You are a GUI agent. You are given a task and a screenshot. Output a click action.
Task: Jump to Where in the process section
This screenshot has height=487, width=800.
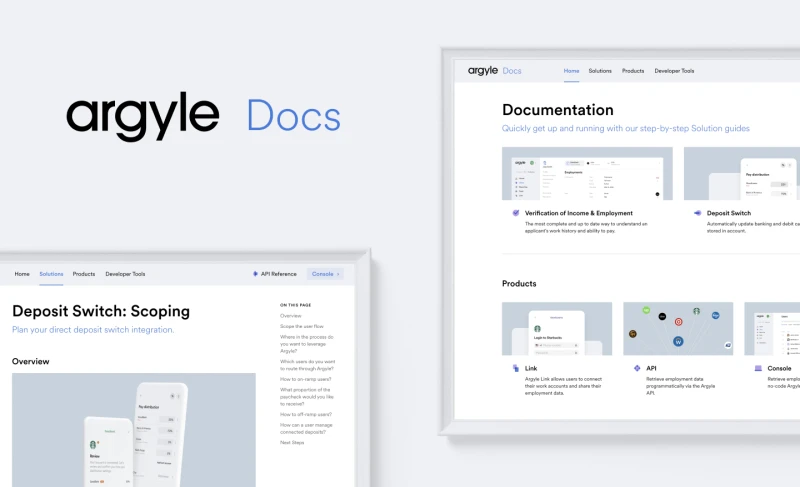(x=307, y=344)
